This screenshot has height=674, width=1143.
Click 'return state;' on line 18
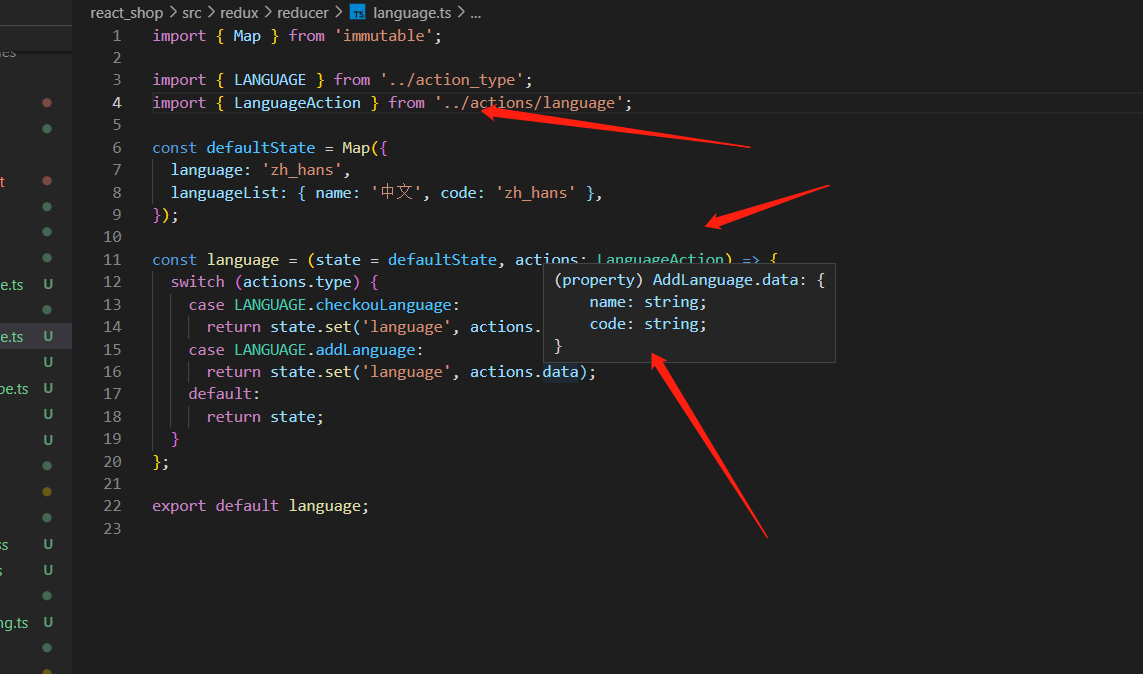(x=265, y=417)
